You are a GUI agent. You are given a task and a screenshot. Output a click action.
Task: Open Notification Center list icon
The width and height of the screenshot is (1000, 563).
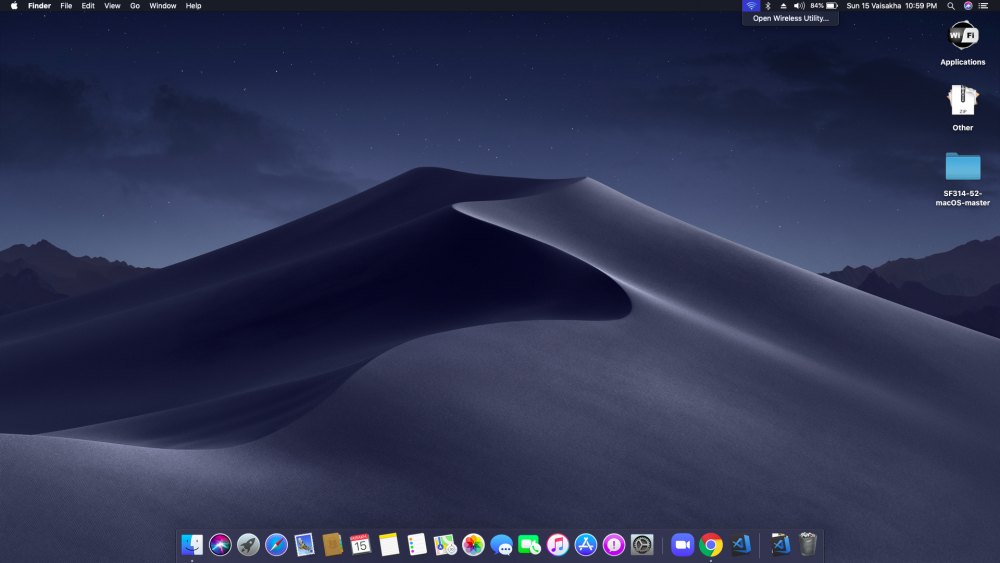984,6
